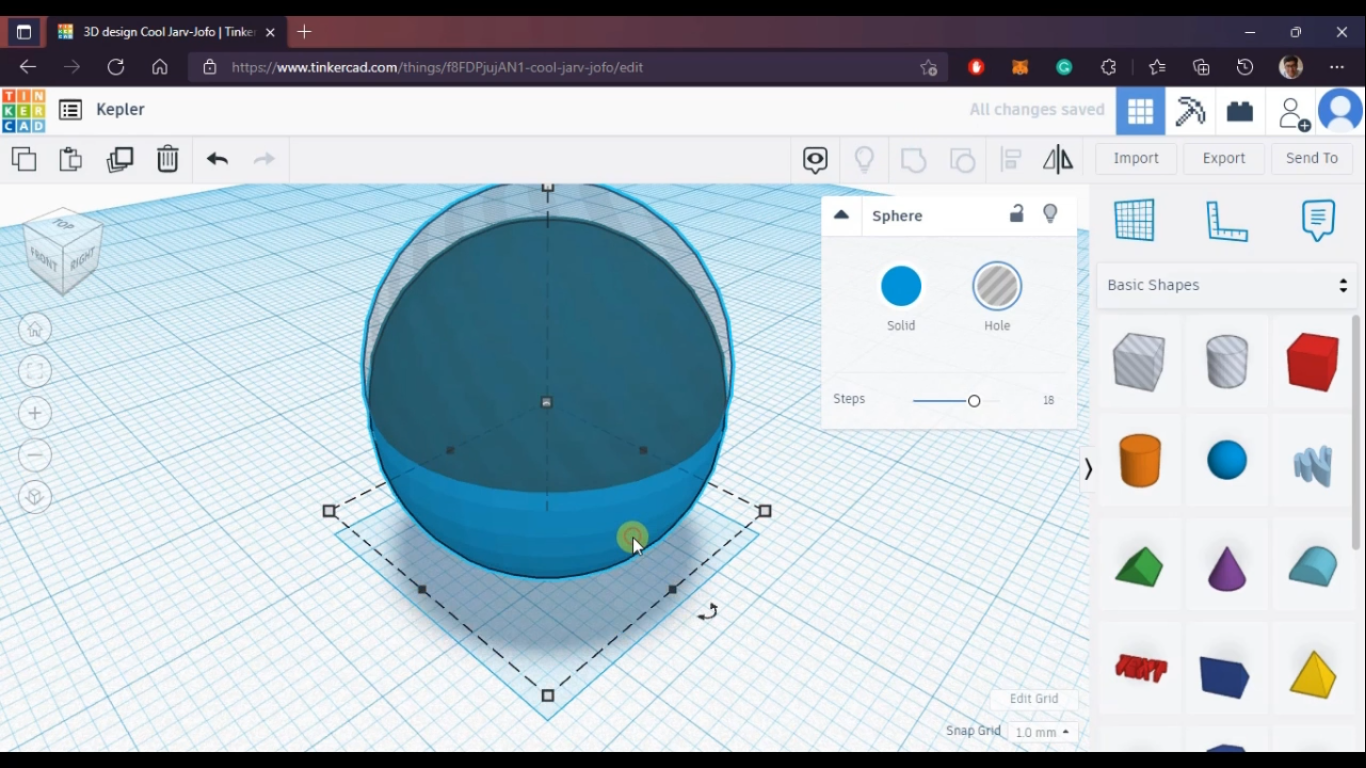Select the teal Round Roof shape
The height and width of the screenshot is (768, 1366).
pyautogui.click(x=1313, y=566)
